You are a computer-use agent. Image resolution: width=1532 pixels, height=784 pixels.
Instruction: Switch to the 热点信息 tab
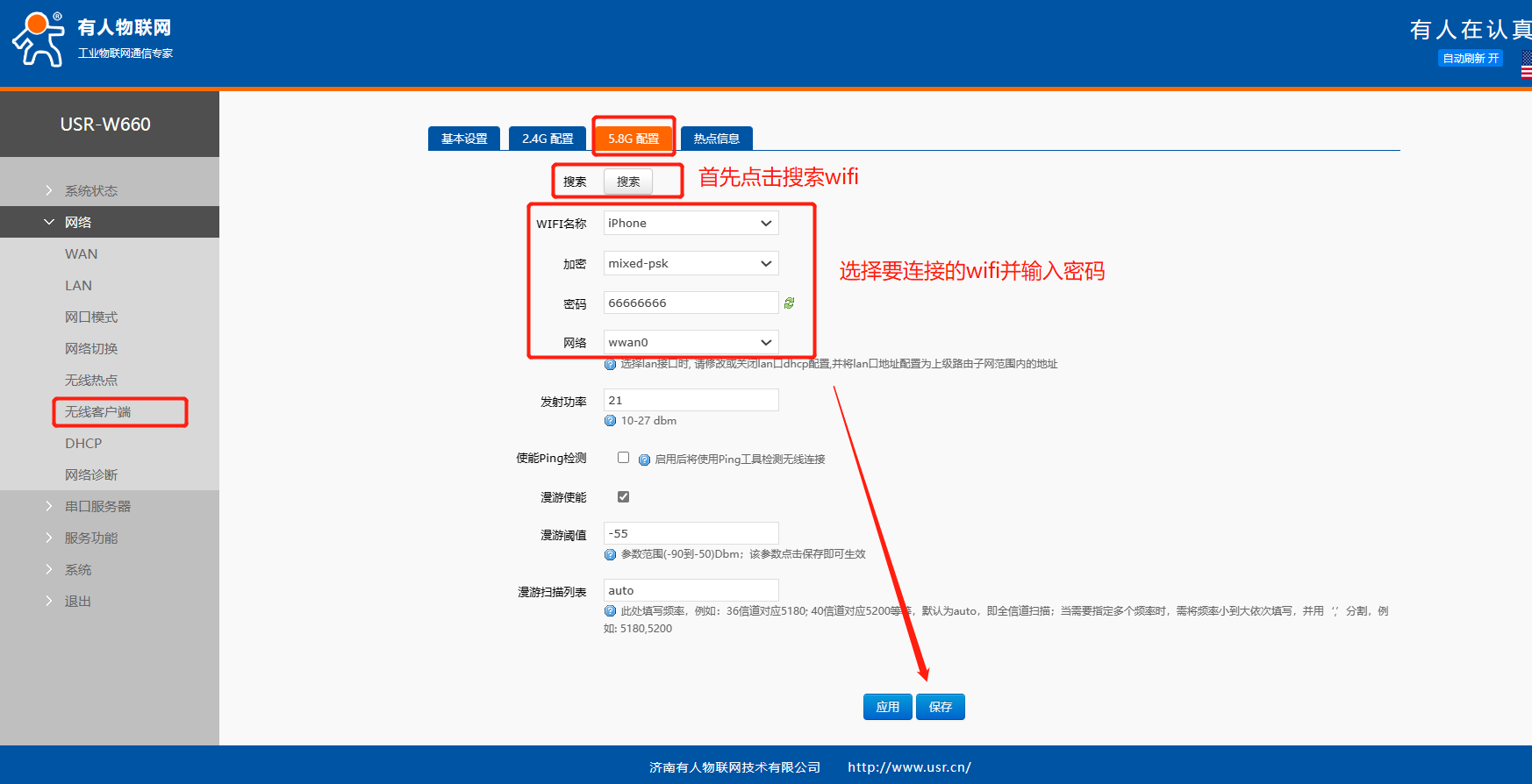click(x=716, y=139)
